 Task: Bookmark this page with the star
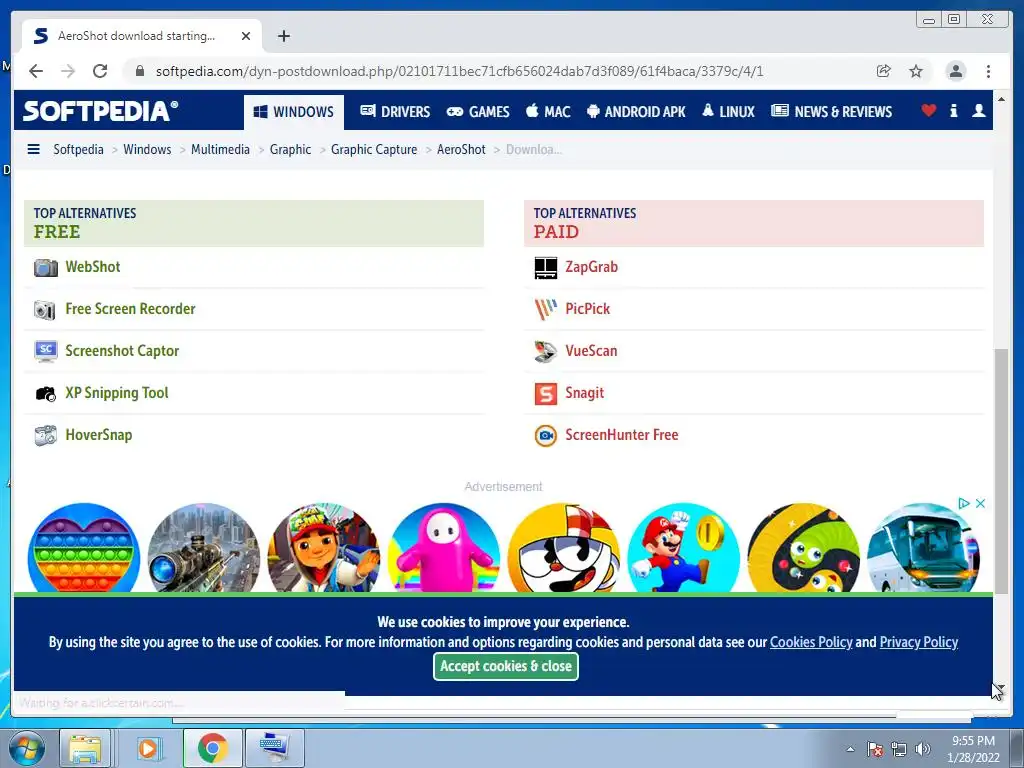click(x=916, y=71)
